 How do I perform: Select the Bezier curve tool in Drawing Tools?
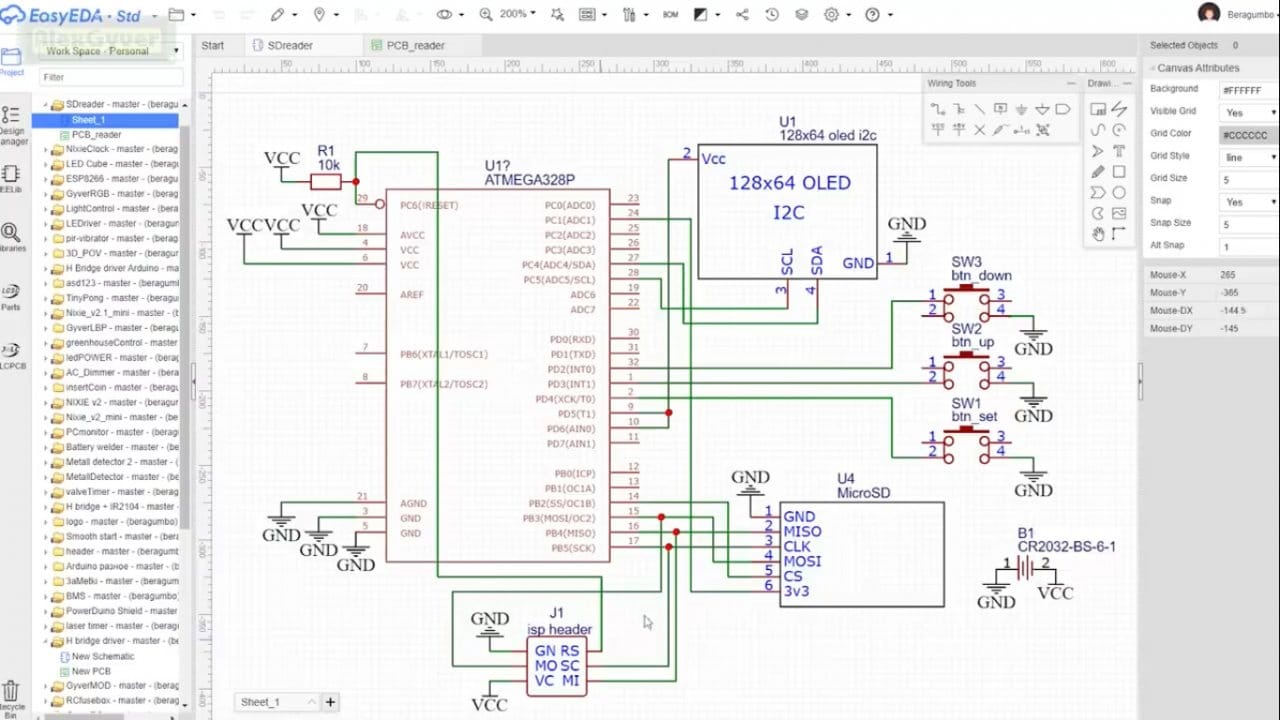click(x=1098, y=130)
